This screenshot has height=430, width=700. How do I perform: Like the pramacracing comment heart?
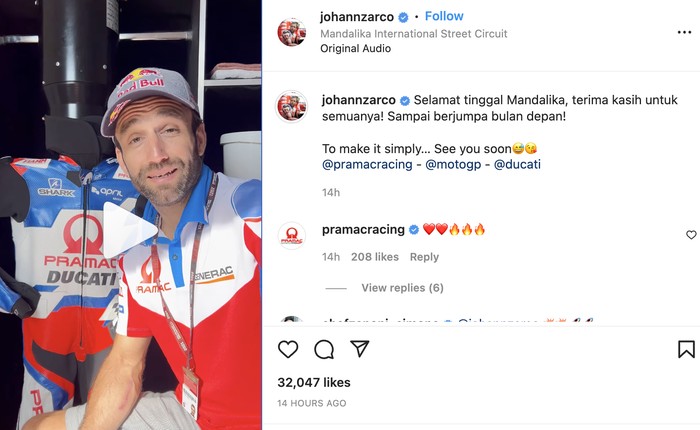click(691, 234)
